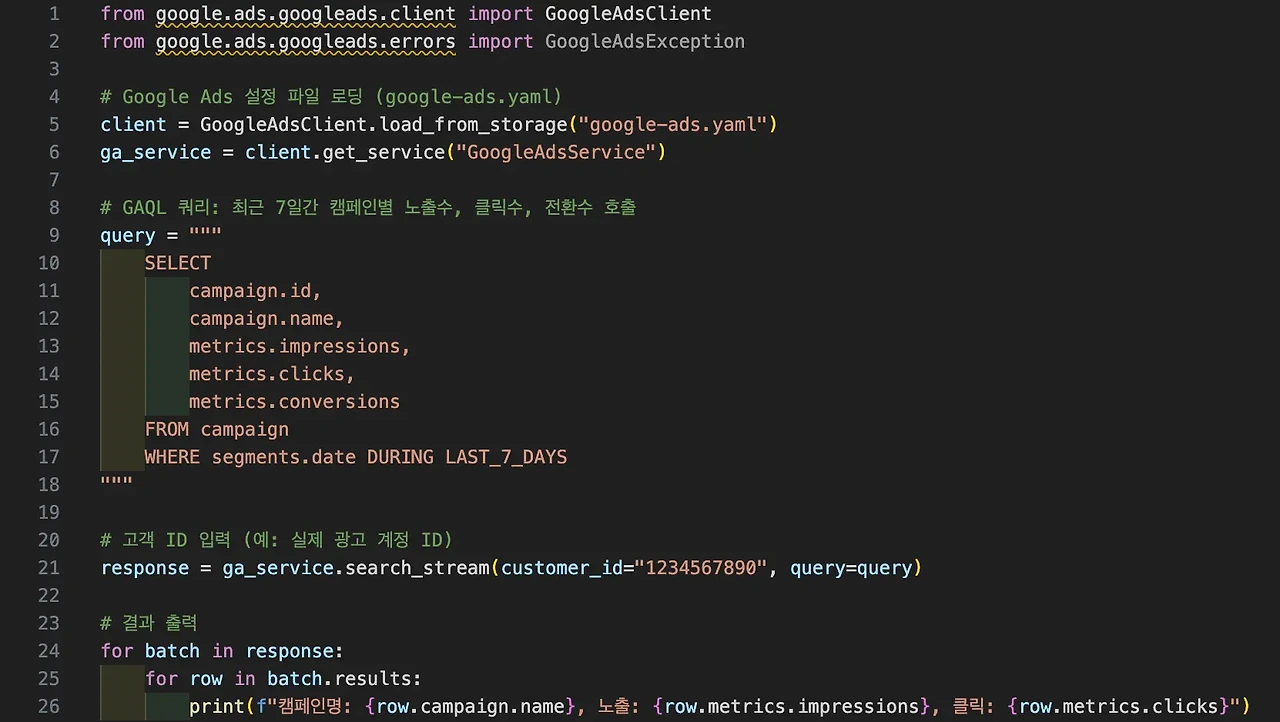
Task: Click the GAQL 쿼리 comment line
Action: coord(368,208)
